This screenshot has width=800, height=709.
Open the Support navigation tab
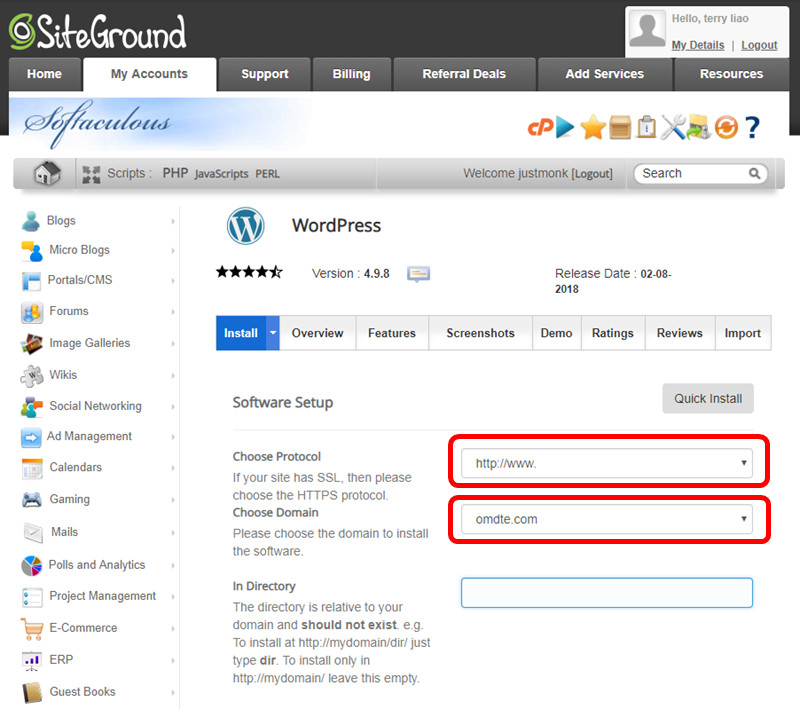click(265, 74)
